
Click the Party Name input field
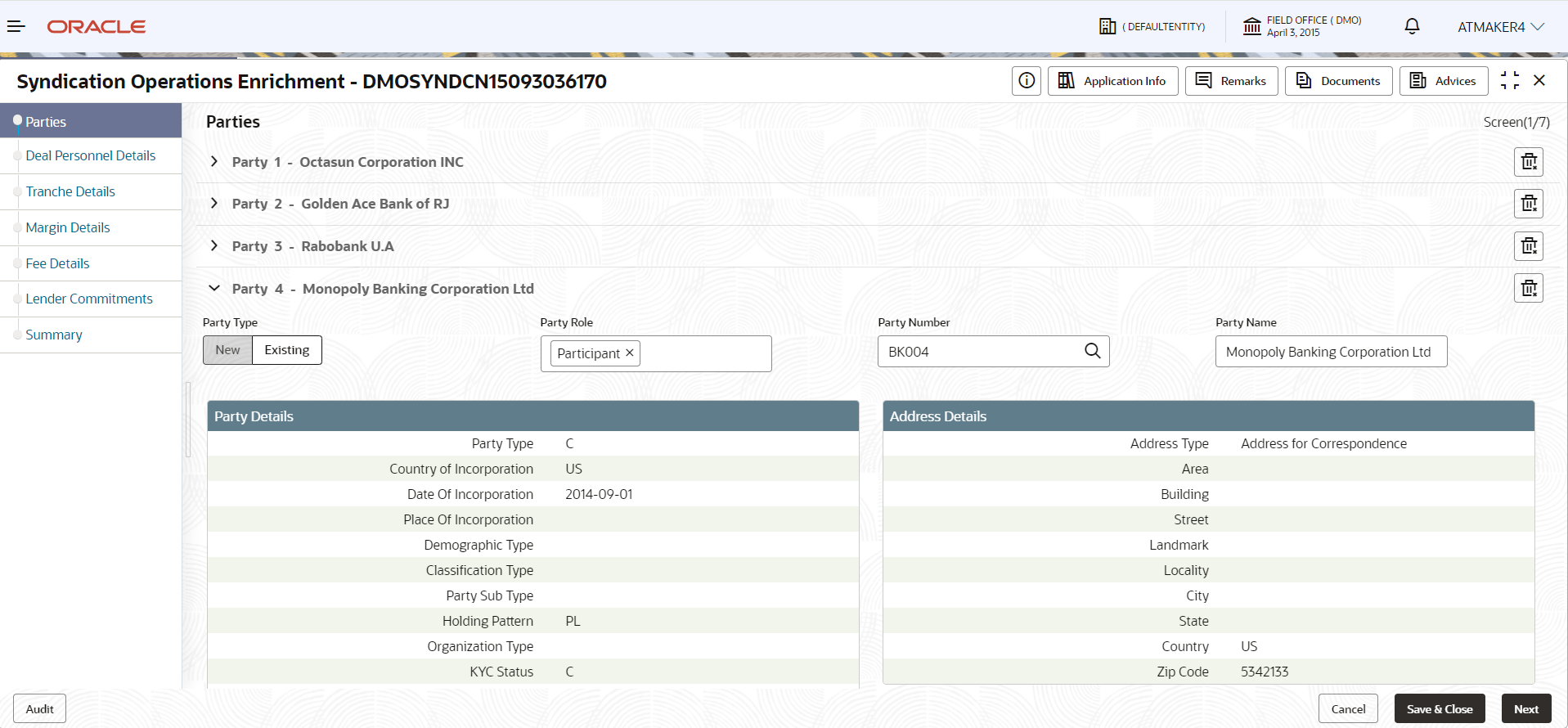click(1331, 352)
